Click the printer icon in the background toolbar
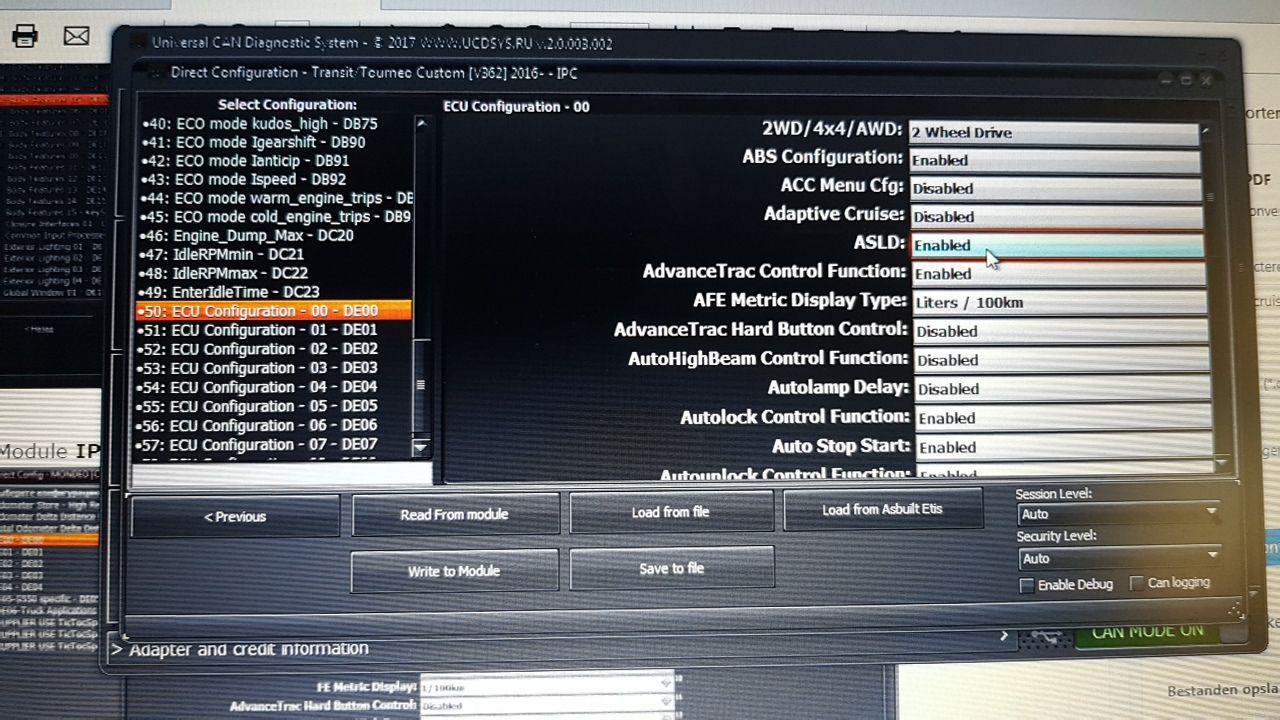Image resolution: width=1280 pixels, height=720 pixels. coord(24,36)
